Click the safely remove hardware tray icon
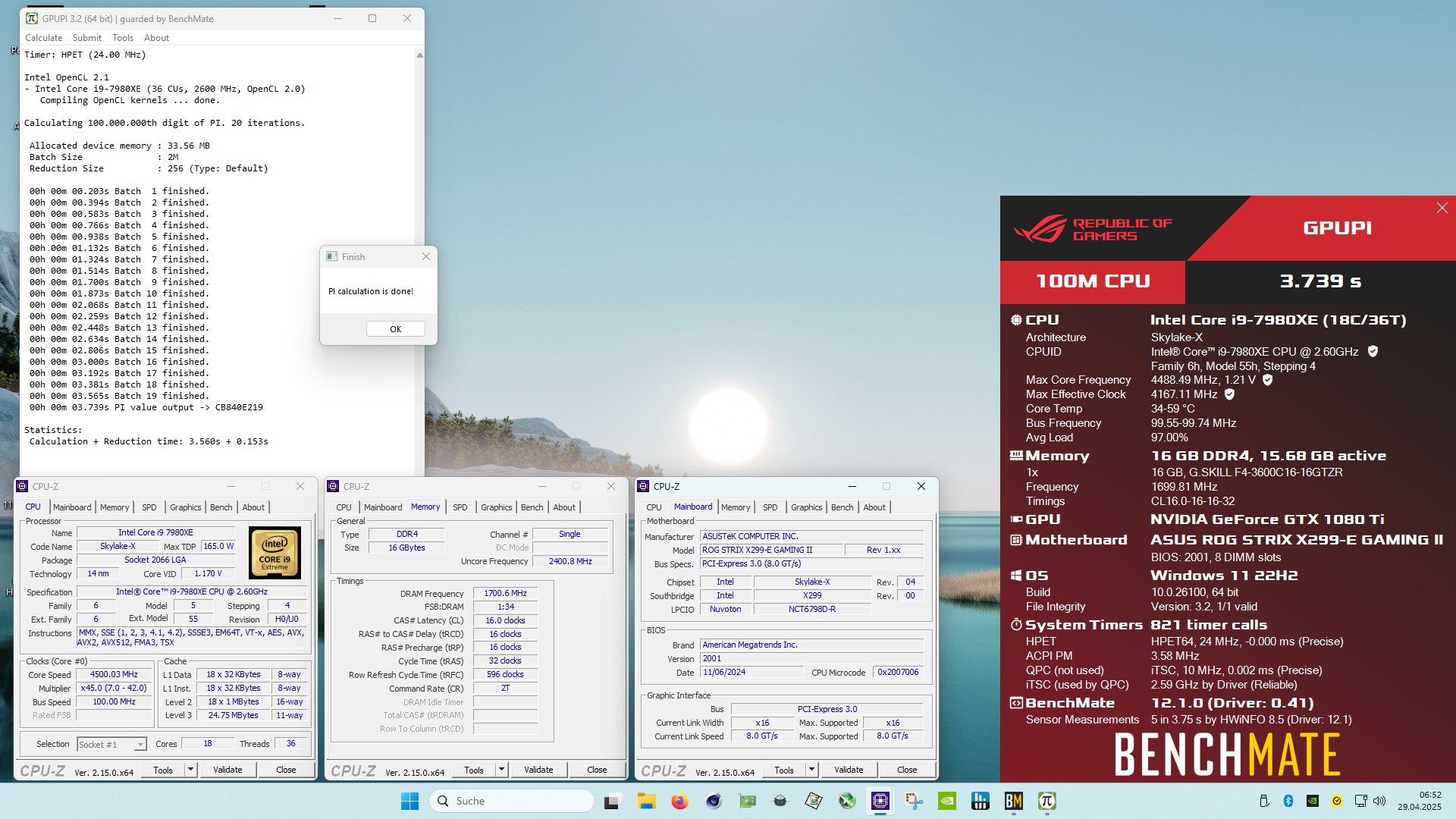 (x=1264, y=801)
